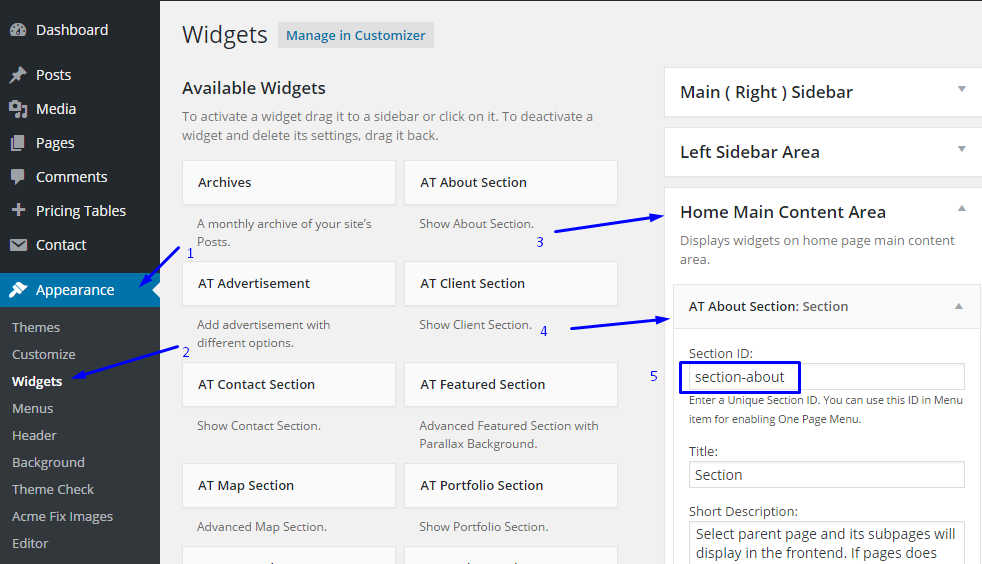
Task: Open Customize submenu link
Action: pos(44,354)
